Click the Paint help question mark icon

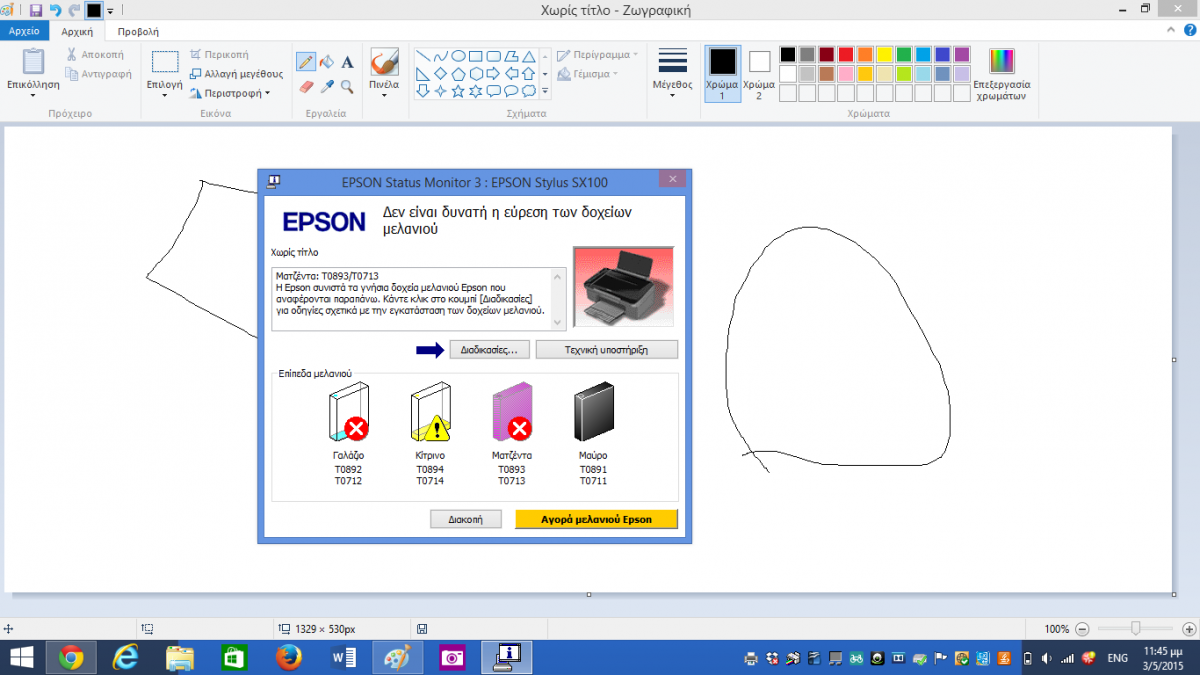(x=1189, y=32)
